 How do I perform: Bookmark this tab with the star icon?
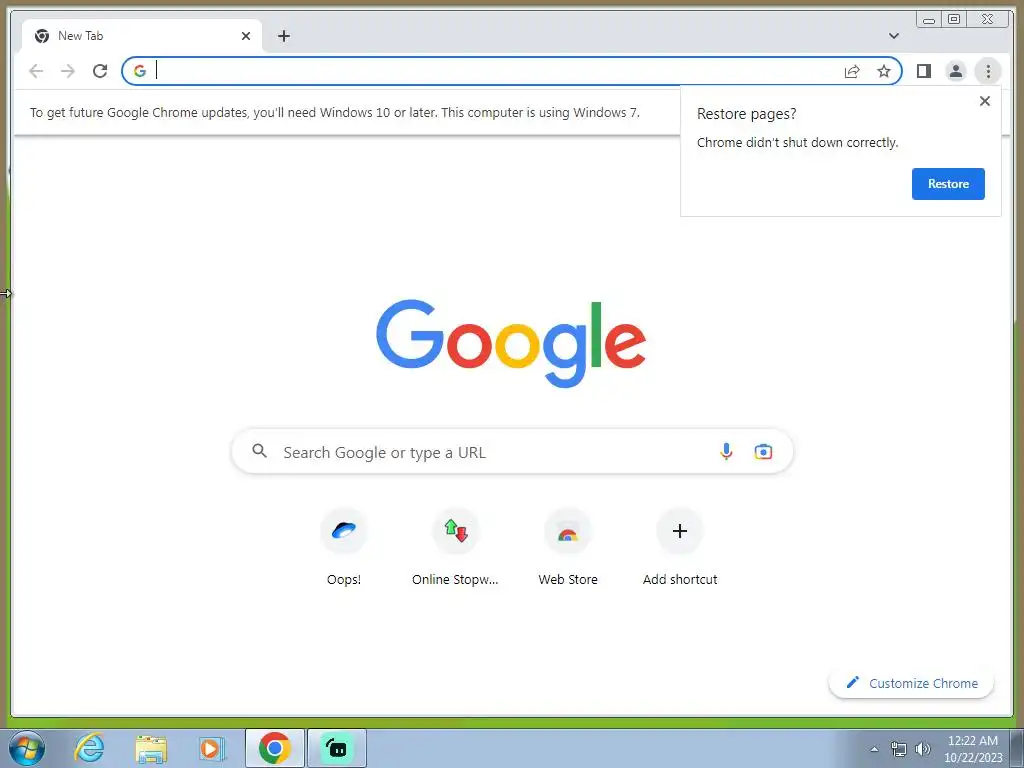coord(884,71)
